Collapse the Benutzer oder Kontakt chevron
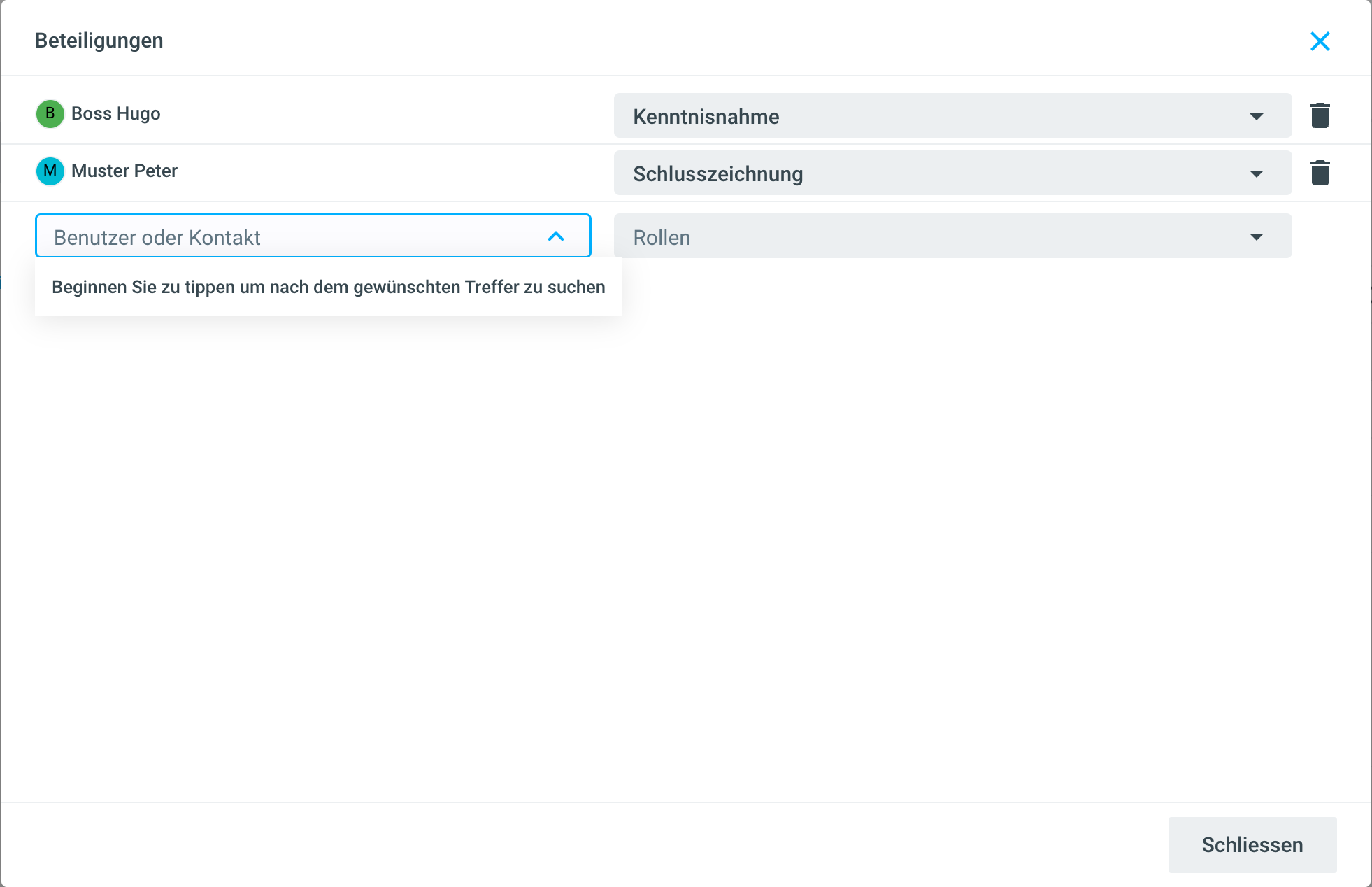The height and width of the screenshot is (887, 1372). click(x=556, y=236)
